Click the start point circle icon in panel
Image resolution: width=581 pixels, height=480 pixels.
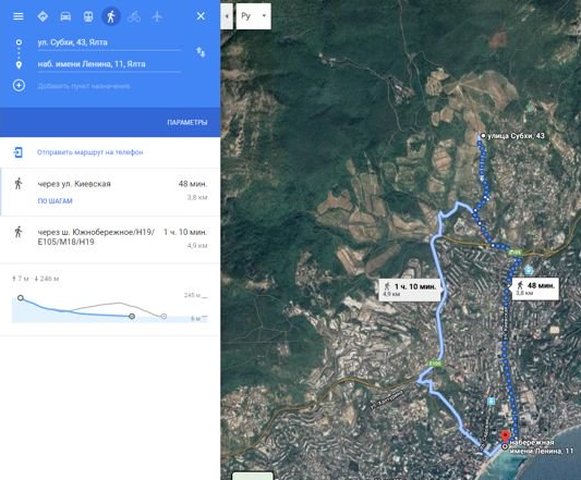pos(19,42)
